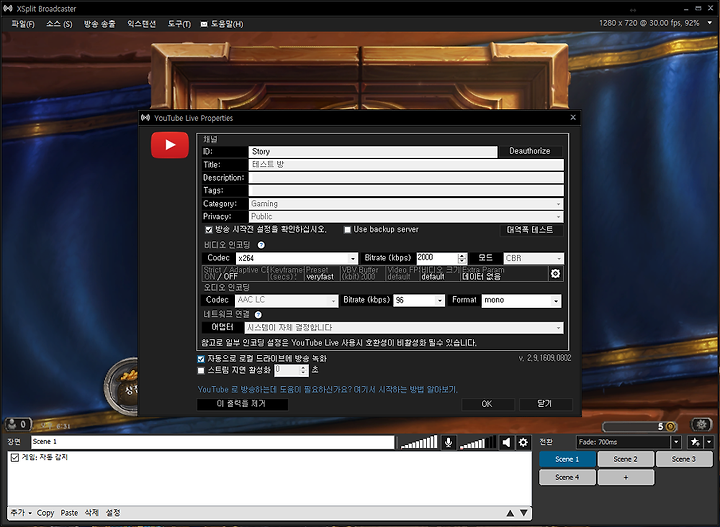This screenshot has height=527, width=720.
Task: Open the audio Format mono dropdown
Action: (521, 301)
